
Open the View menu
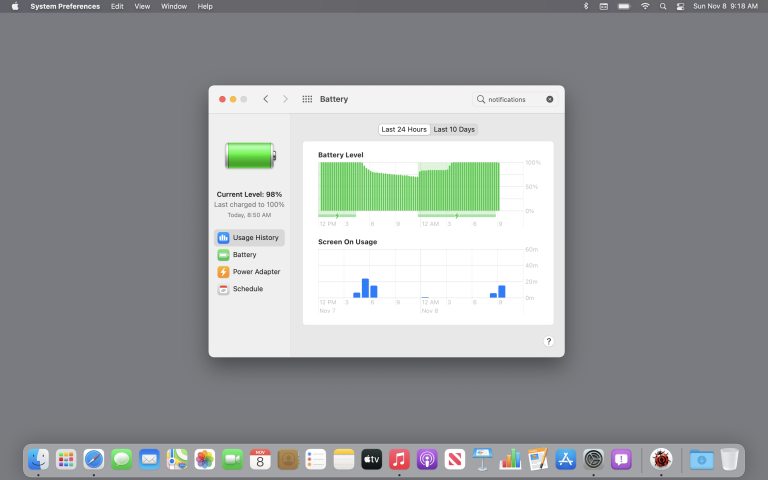pyautogui.click(x=143, y=6)
